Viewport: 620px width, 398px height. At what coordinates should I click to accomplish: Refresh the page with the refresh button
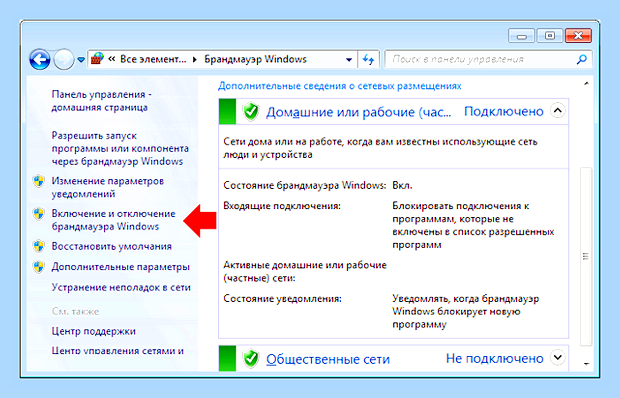(x=369, y=60)
